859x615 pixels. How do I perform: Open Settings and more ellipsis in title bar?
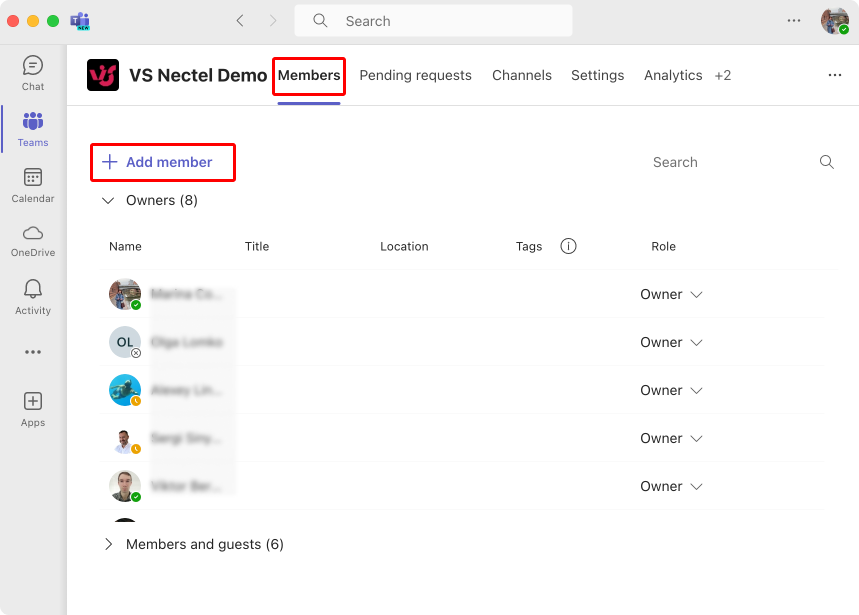(794, 21)
